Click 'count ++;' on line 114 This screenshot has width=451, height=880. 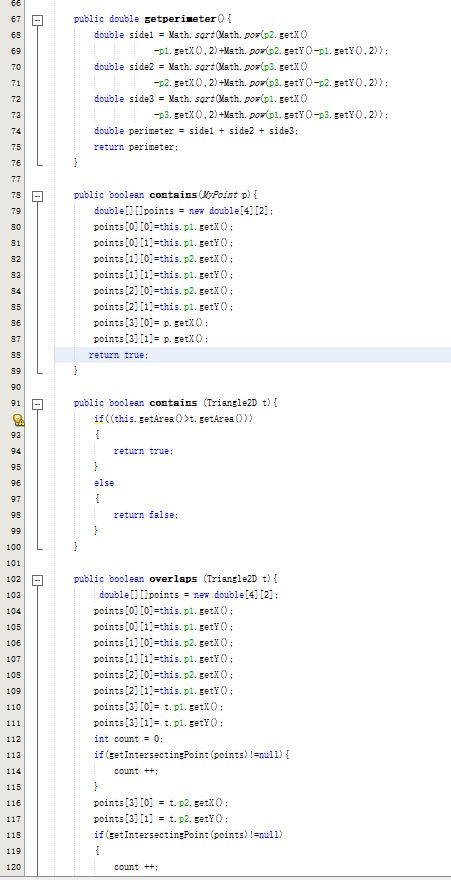click(x=136, y=771)
